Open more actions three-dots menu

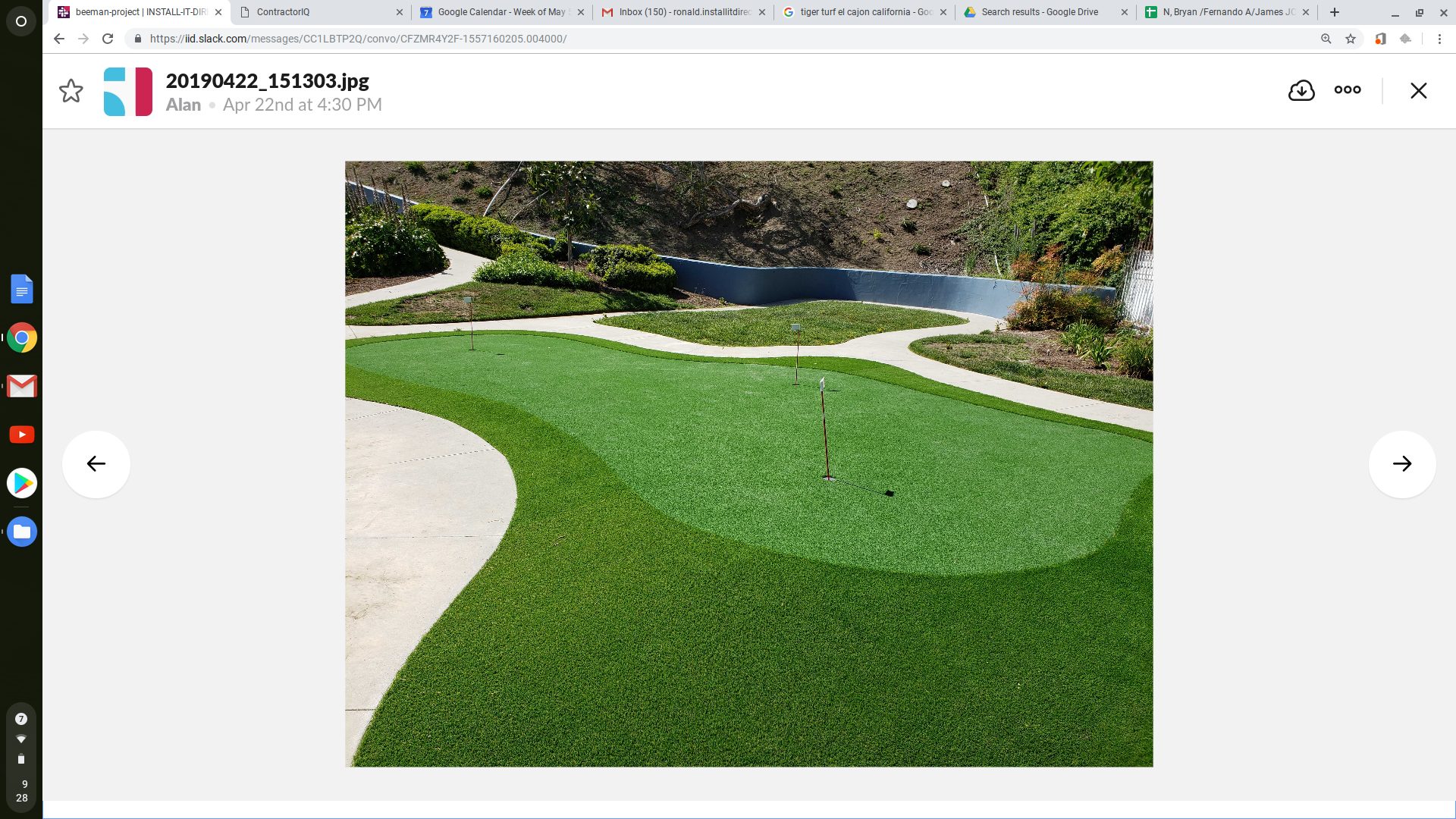1348,89
